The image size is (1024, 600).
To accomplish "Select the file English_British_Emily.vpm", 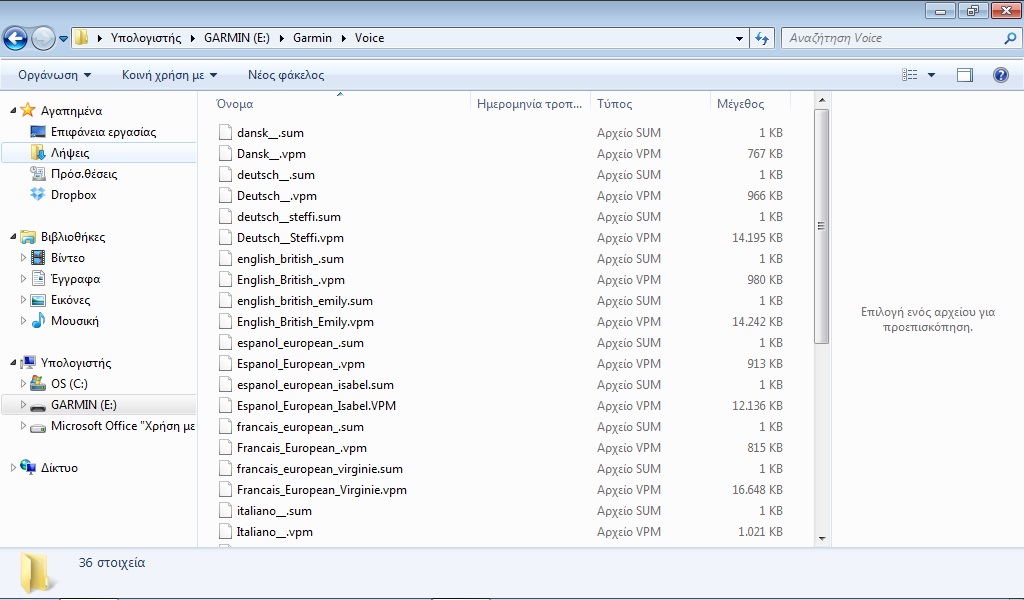I will pos(305,322).
